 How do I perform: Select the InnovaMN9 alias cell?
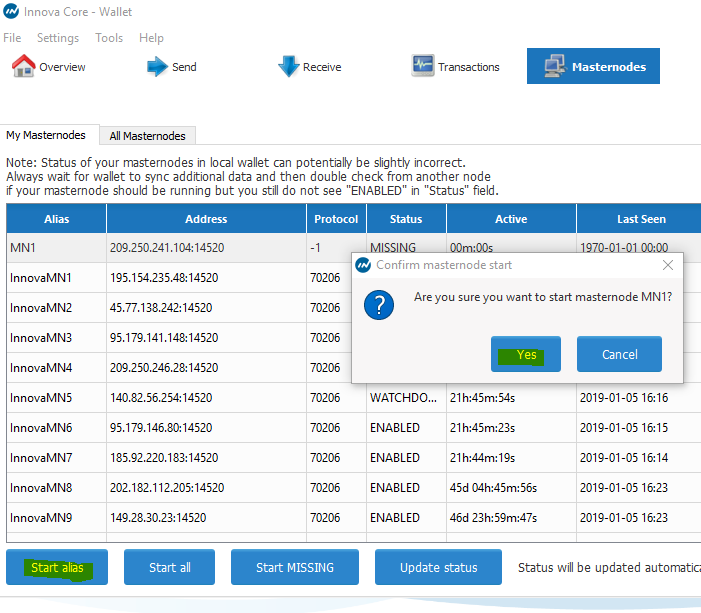[x=56, y=517]
